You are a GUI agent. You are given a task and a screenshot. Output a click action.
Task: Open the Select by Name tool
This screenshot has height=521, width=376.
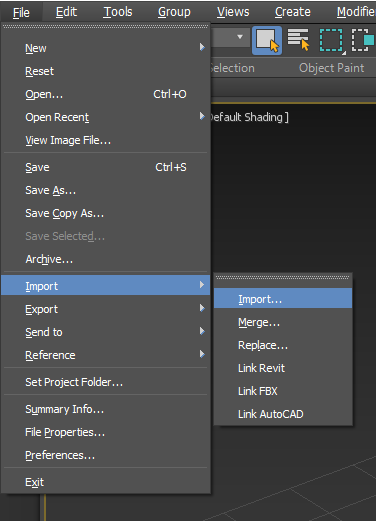pyautogui.click(x=299, y=40)
